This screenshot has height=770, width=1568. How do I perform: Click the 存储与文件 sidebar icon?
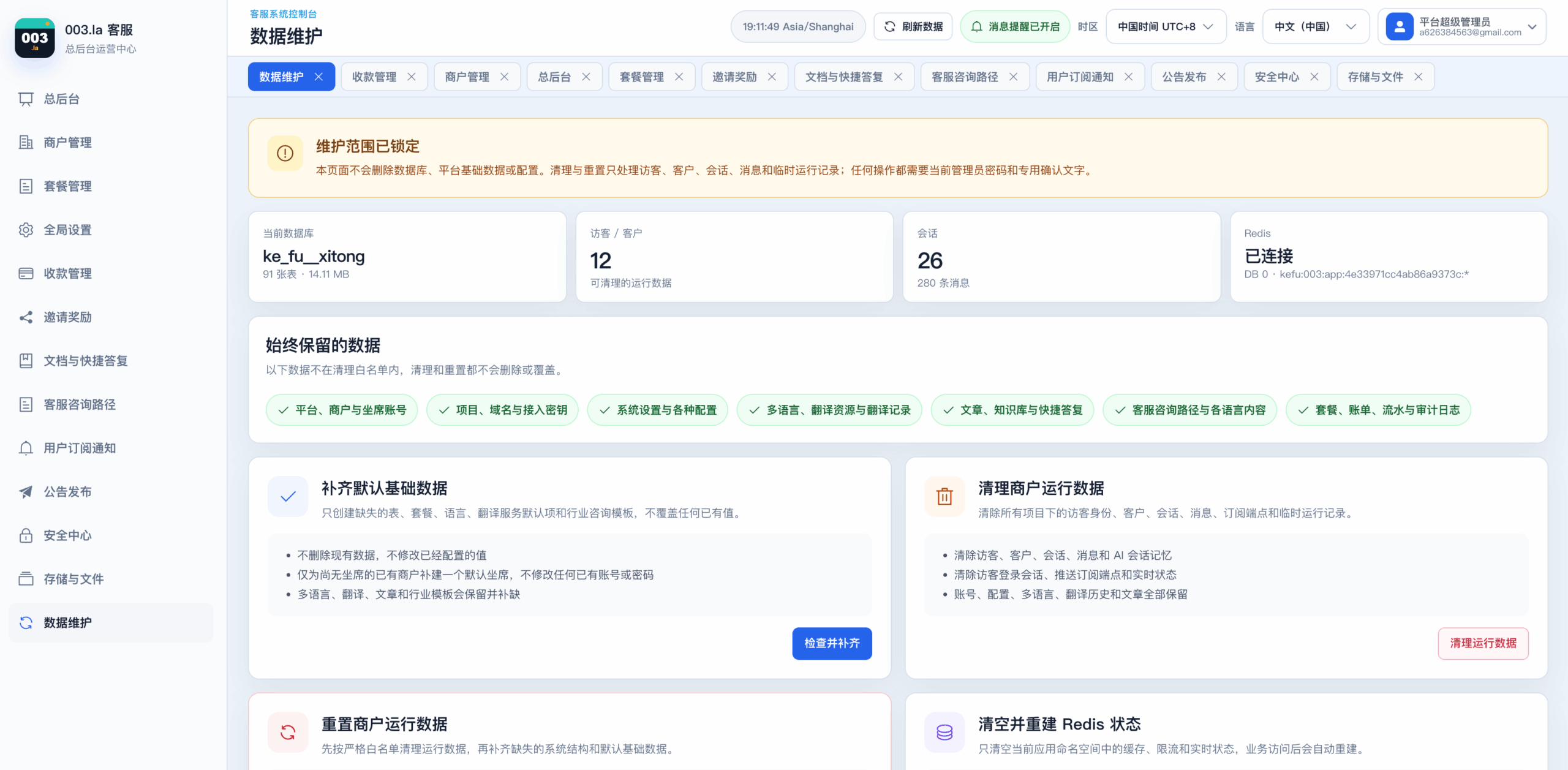tap(26, 579)
